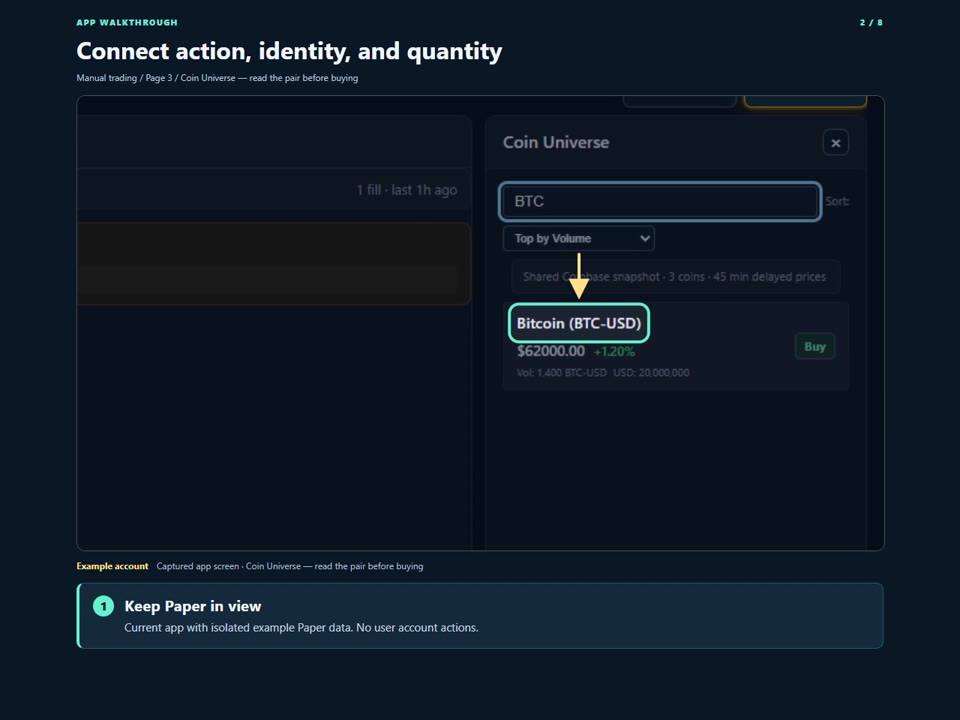Click the APP WALKTHROUGH header label
Image resolution: width=960 pixels, height=720 pixels.
click(x=127, y=23)
